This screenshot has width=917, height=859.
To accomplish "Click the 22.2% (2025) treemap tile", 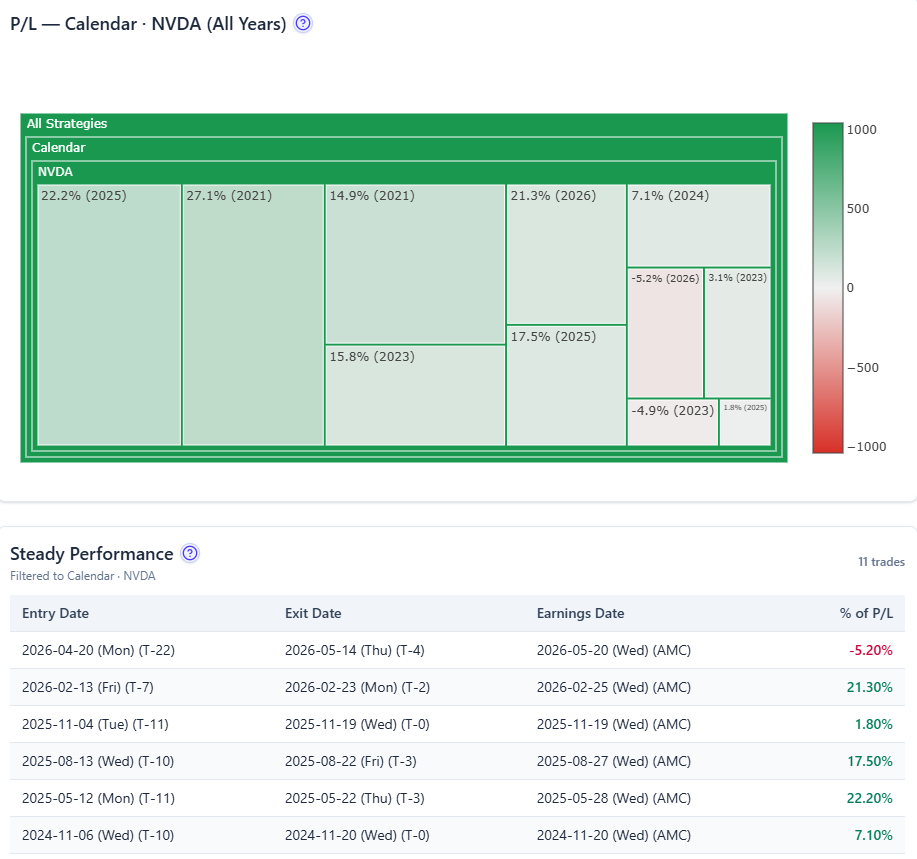I will [109, 315].
